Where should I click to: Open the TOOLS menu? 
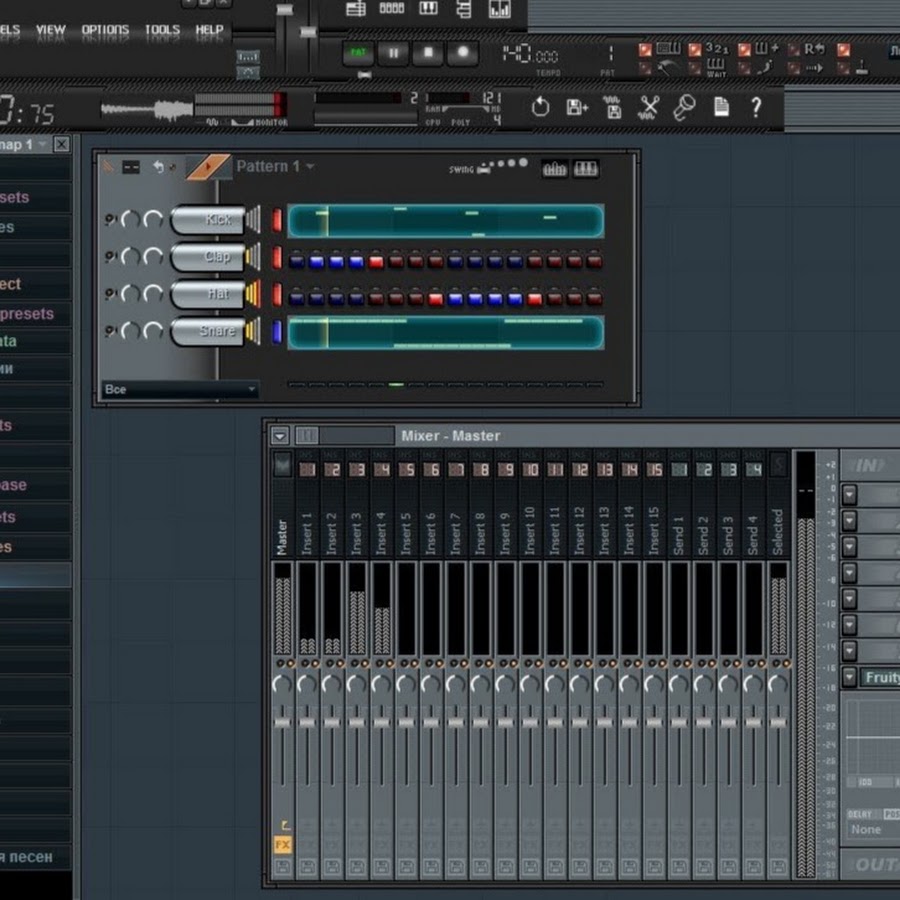tap(162, 30)
